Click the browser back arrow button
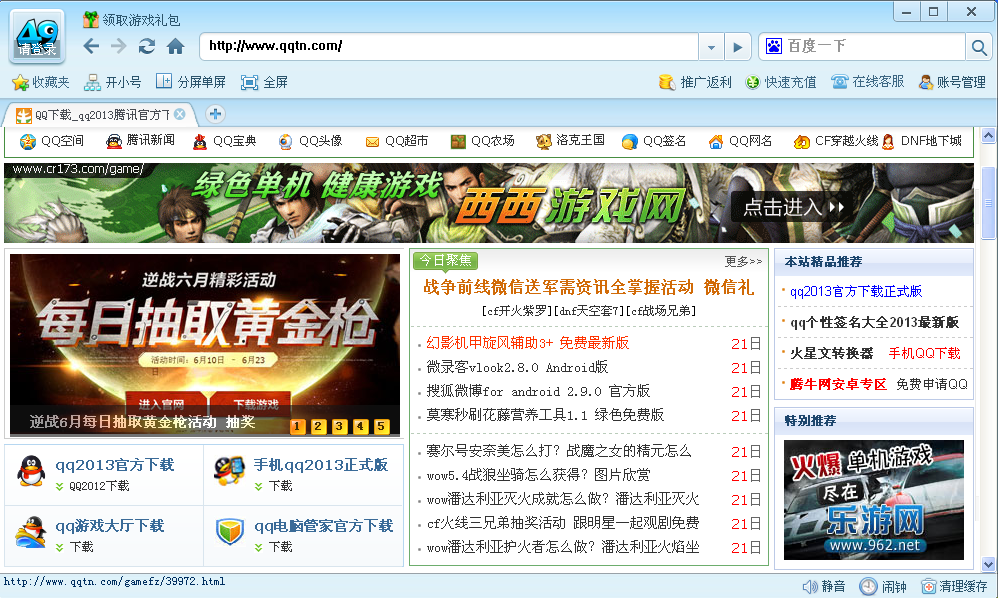Image resolution: width=998 pixels, height=598 pixels. [x=91, y=46]
